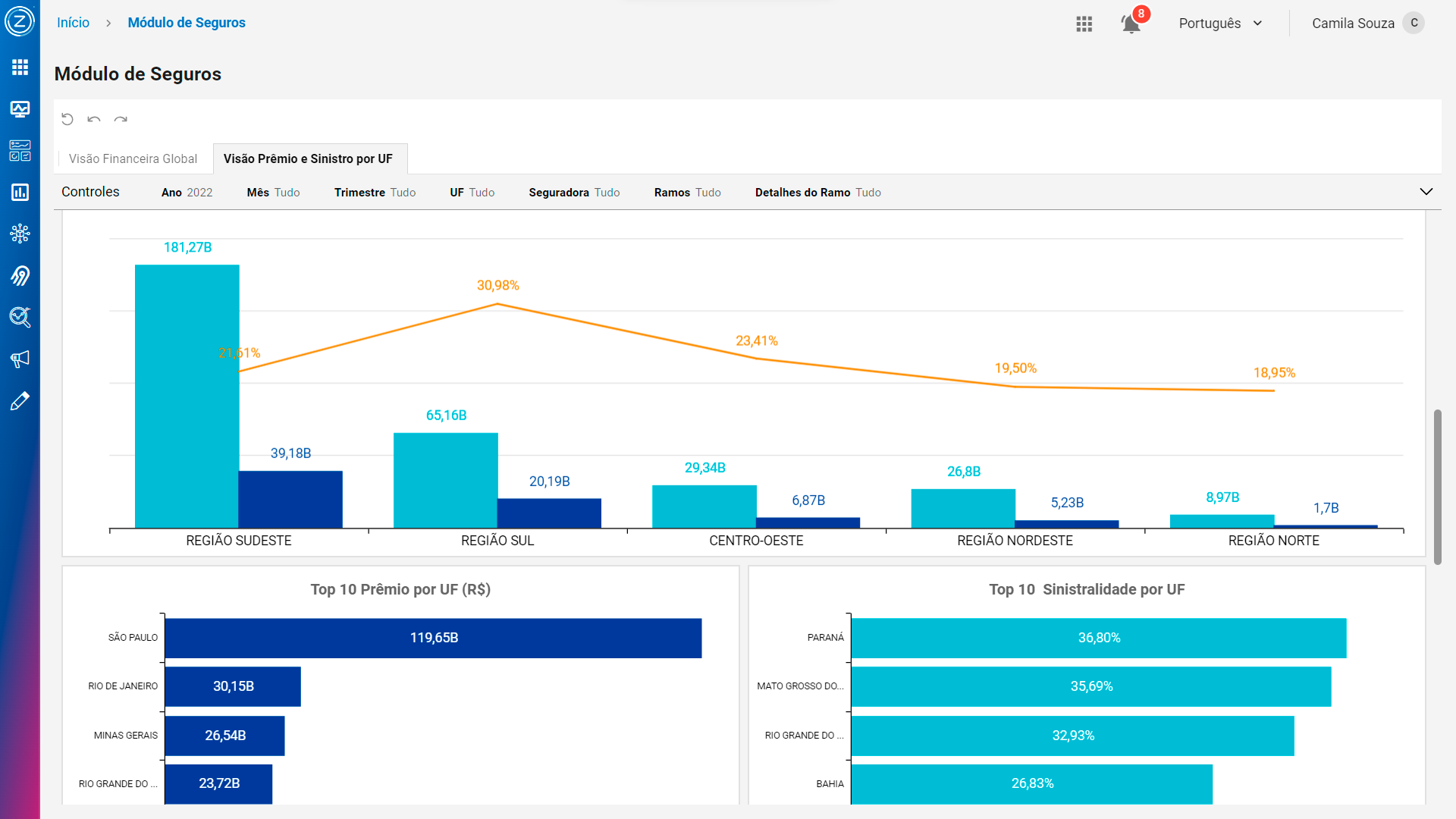Select the 29,34B Centro-Oeste bar
1456x819 pixels.
pos(704,507)
